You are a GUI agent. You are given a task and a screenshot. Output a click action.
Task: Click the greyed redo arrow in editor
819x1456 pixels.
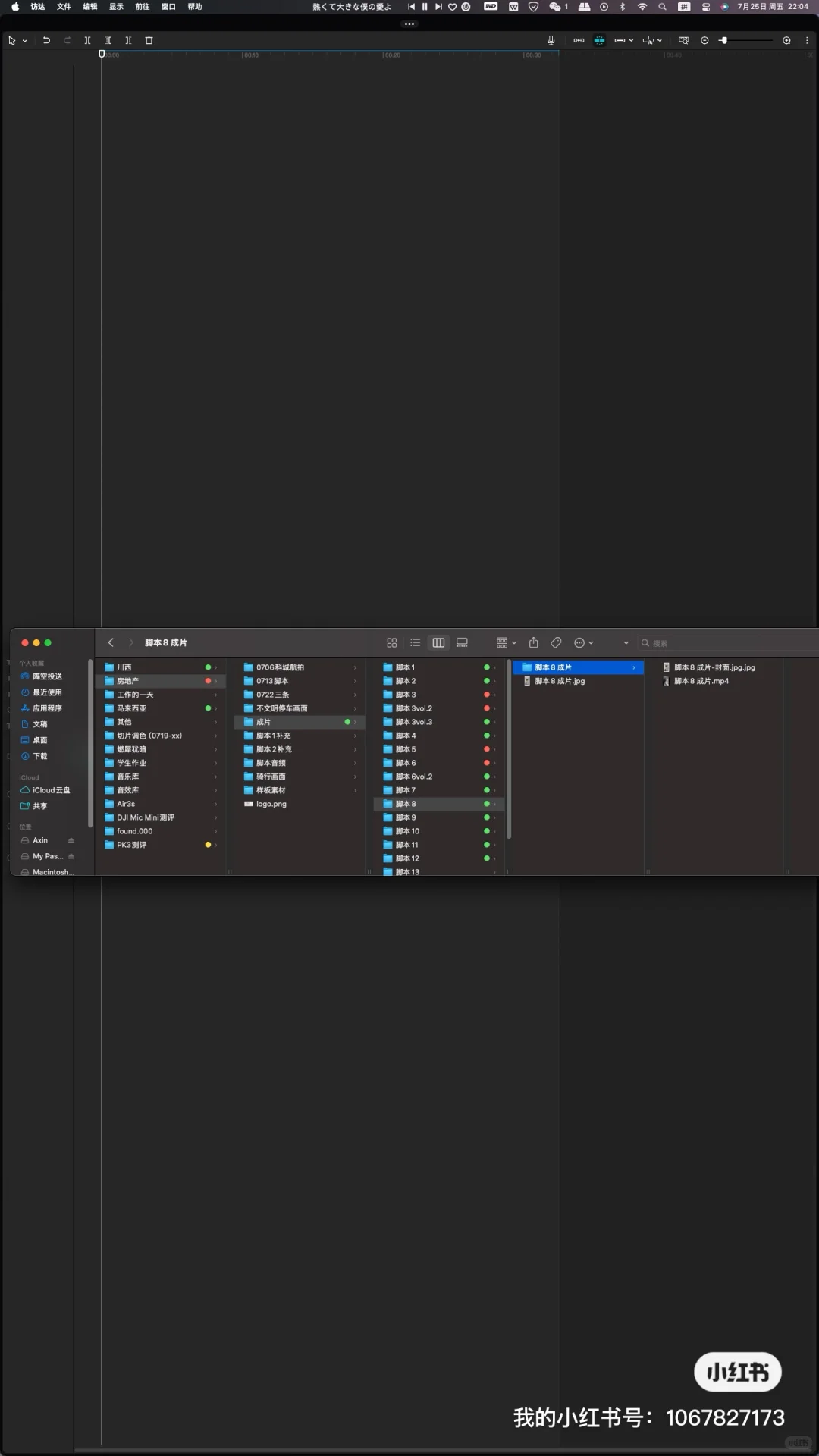pyautogui.click(x=67, y=40)
